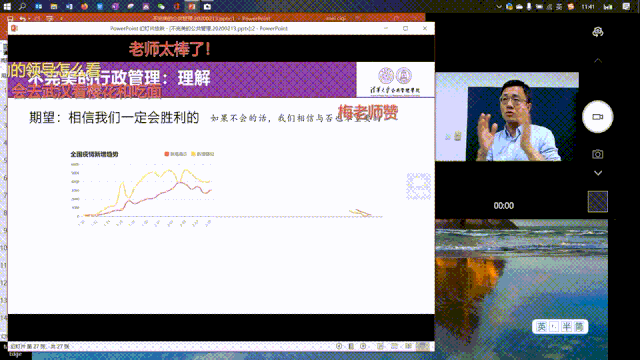Image resolution: width=640 pixels, height=360 pixels.
Task: Launch Firefox from the taskbar
Action: point(84,7)
